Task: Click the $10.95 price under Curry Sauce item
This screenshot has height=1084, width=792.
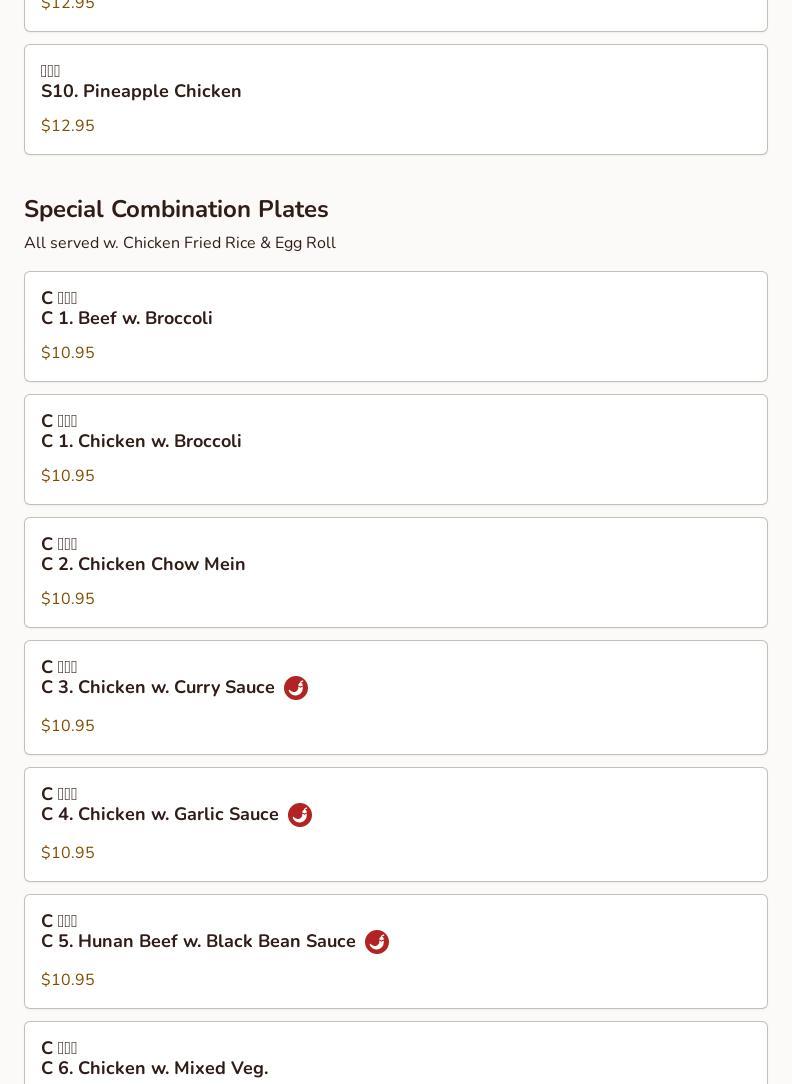Action: 68,726
